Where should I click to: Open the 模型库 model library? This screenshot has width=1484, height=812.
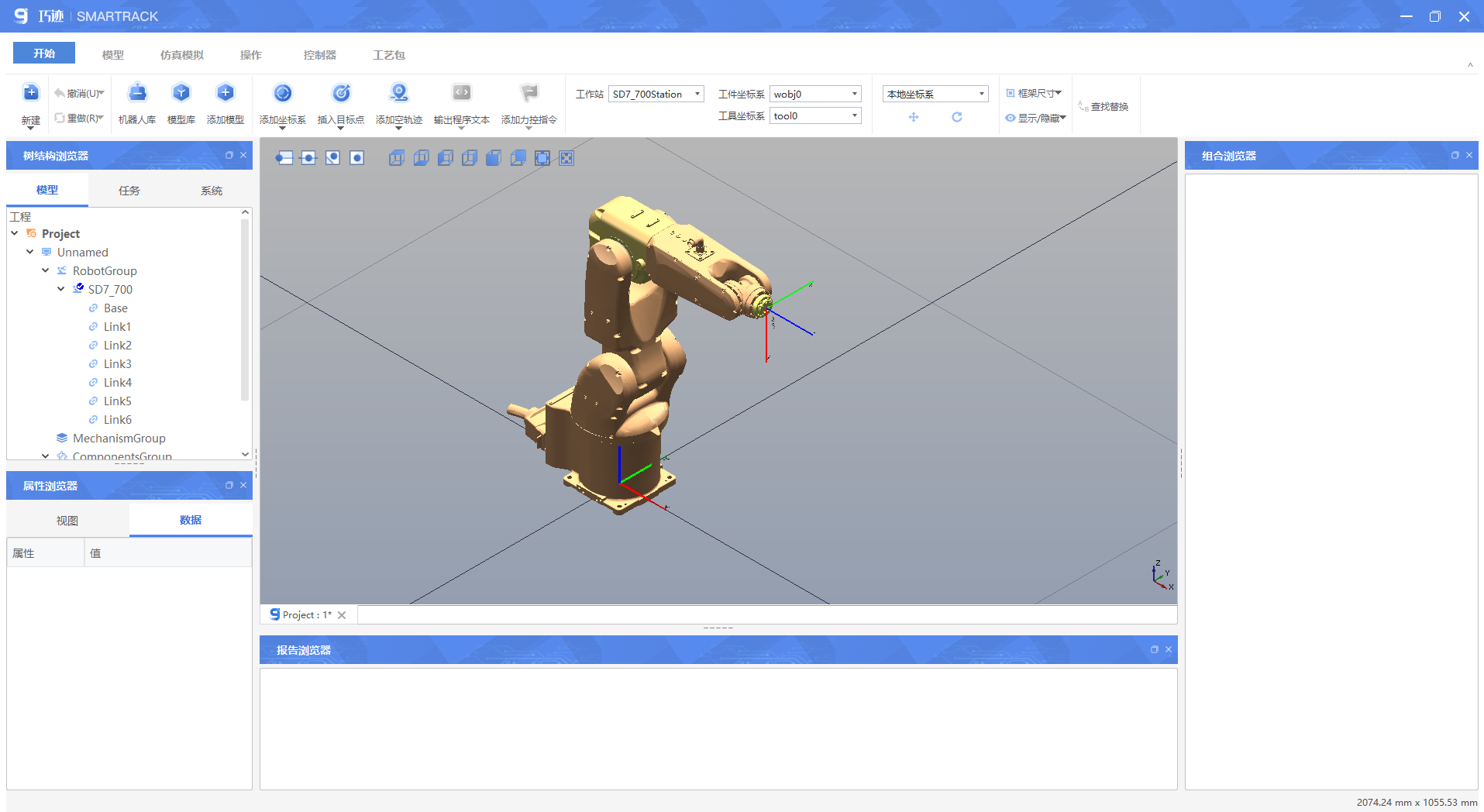coord(181,103)
